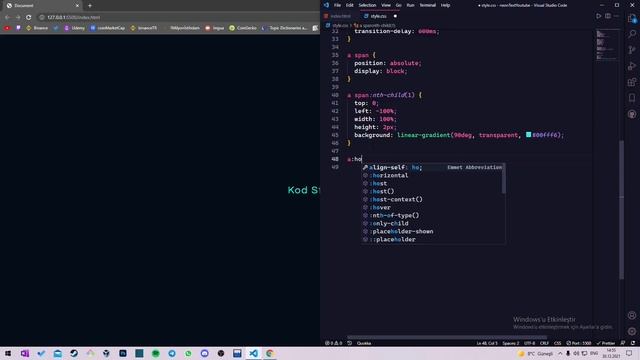The height and width of the screenshot is (360, 640).
Task: Open the Extensions view
Action: point(632,82)
